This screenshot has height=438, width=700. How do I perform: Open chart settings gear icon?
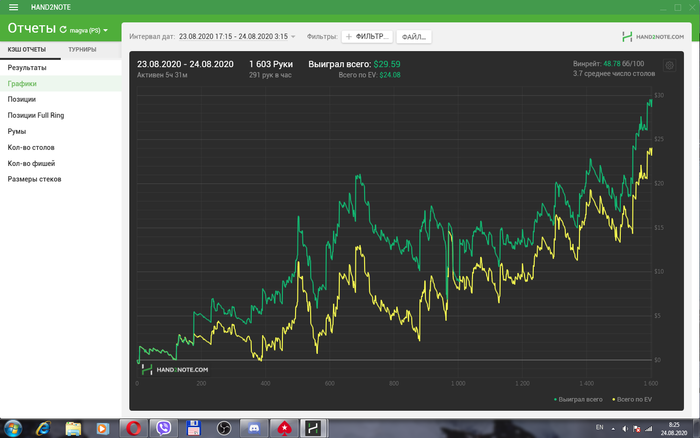pyautogui.click(x=670, y=66)
